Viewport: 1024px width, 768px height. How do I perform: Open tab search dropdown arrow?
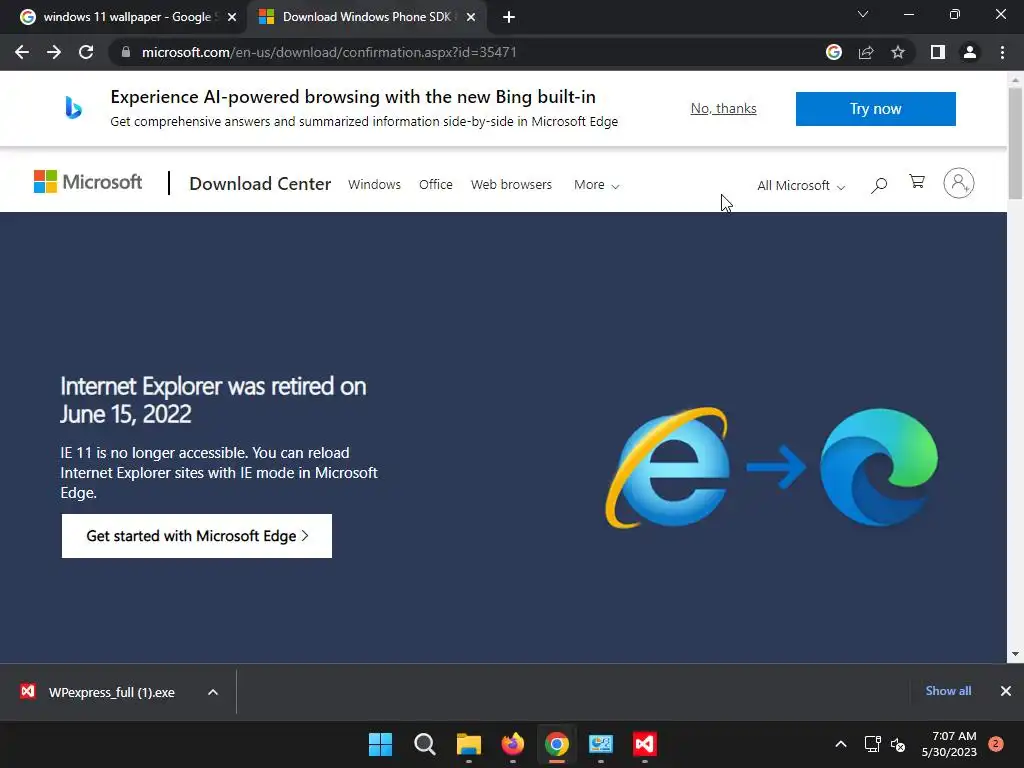863,14
